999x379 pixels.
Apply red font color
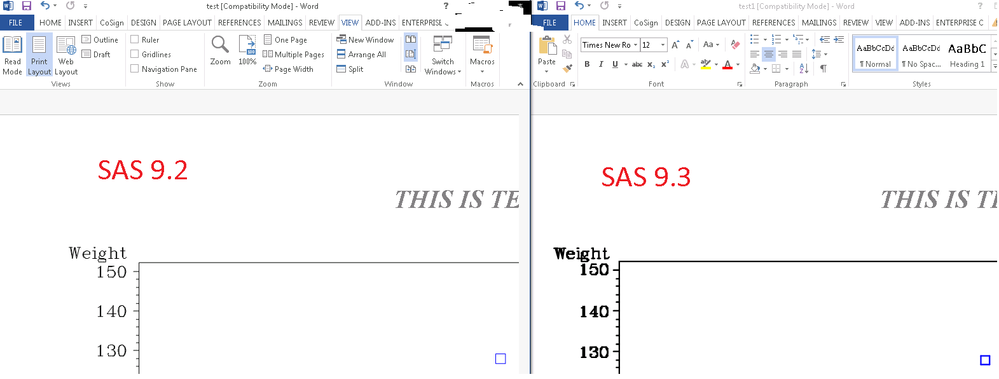point(727,64)
